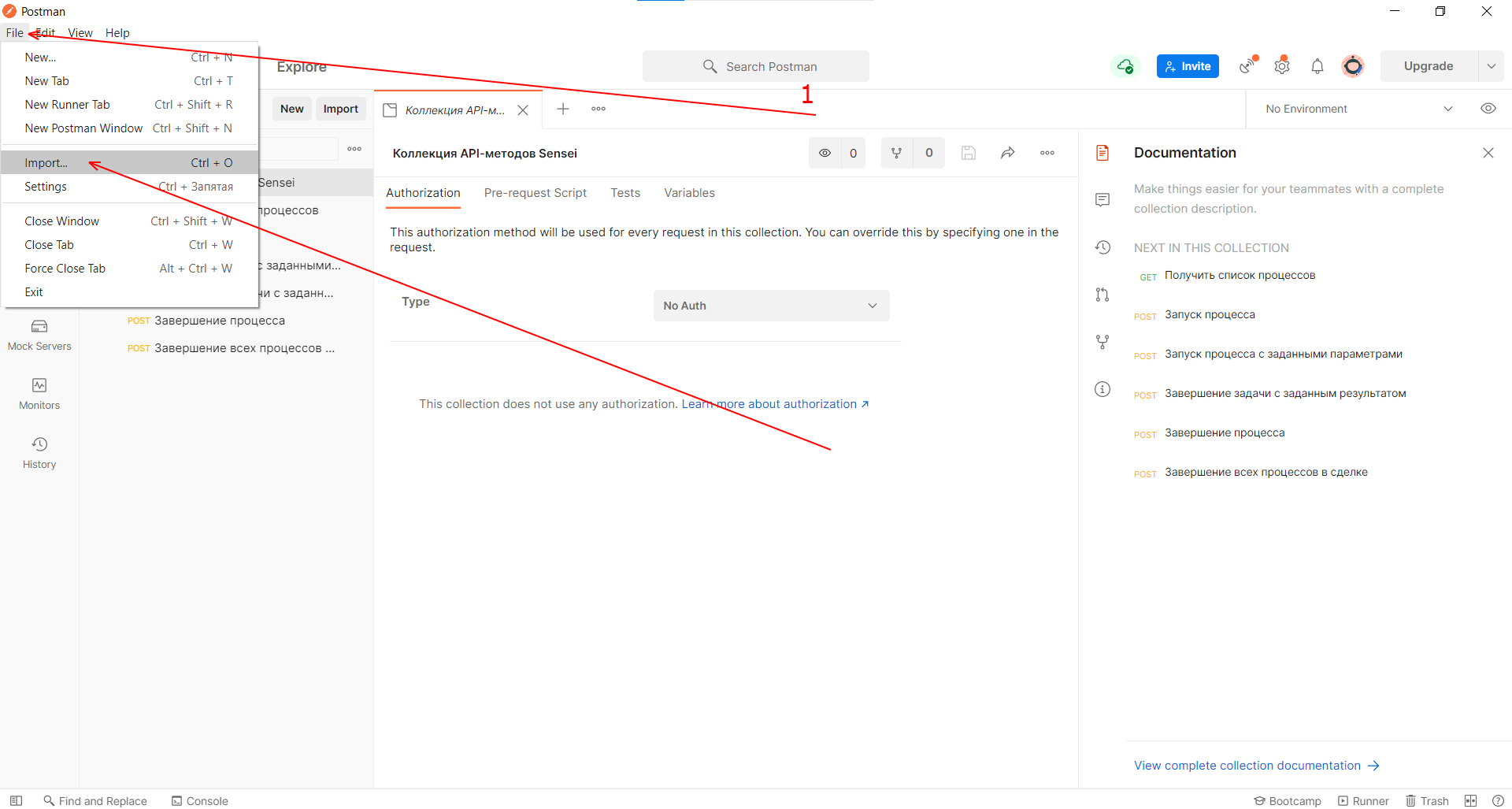This screenshot has height=809, width=1512.
Task: Open the Console in status bar
Action: coord(200,800)
